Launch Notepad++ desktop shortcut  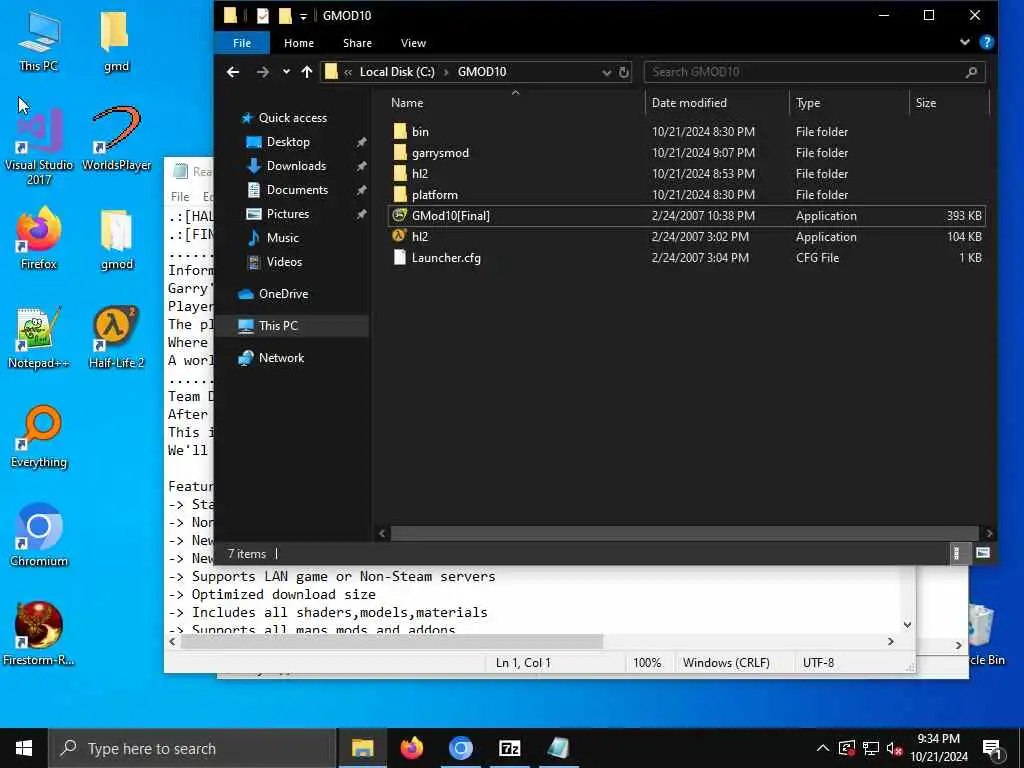39,338
